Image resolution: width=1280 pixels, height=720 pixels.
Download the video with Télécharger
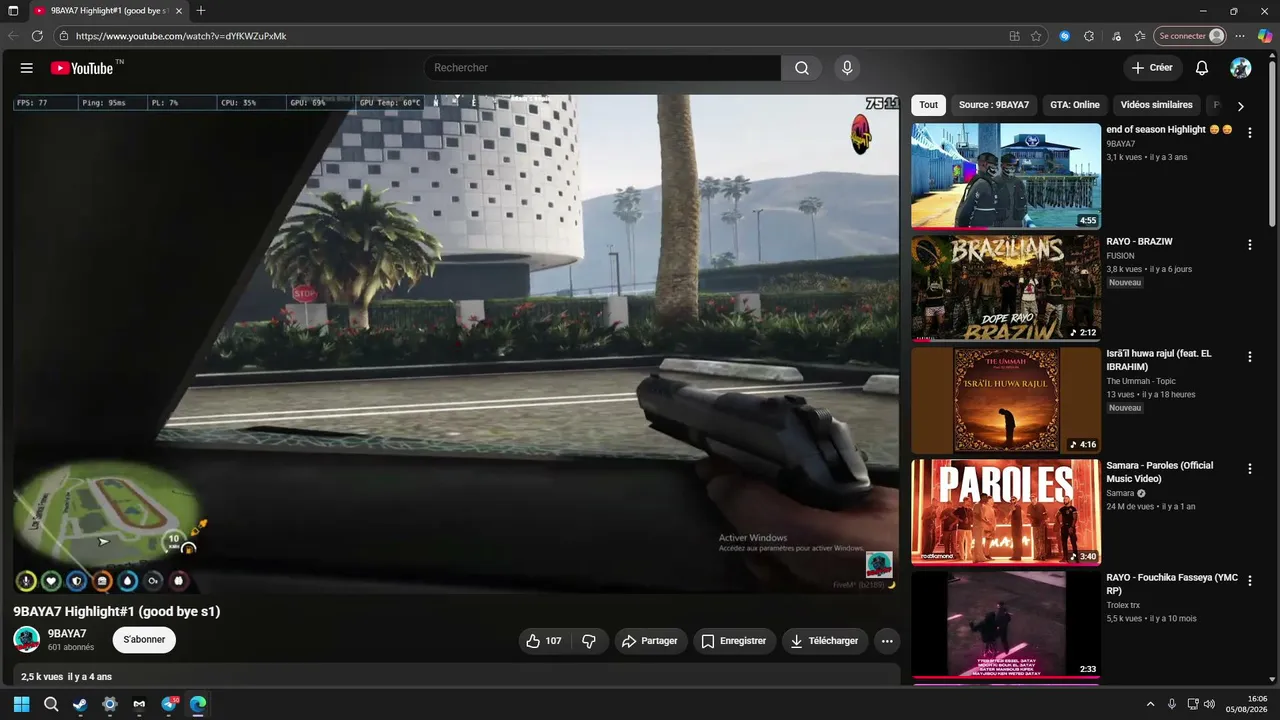coord(825,641)
